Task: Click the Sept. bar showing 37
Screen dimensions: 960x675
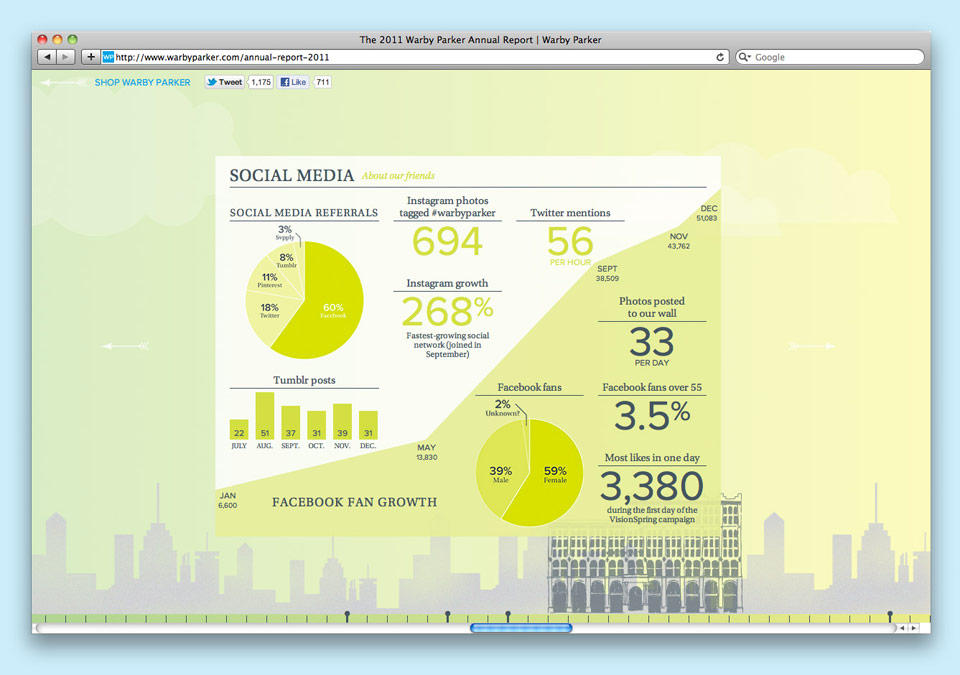Action: [x=290, y=423]
